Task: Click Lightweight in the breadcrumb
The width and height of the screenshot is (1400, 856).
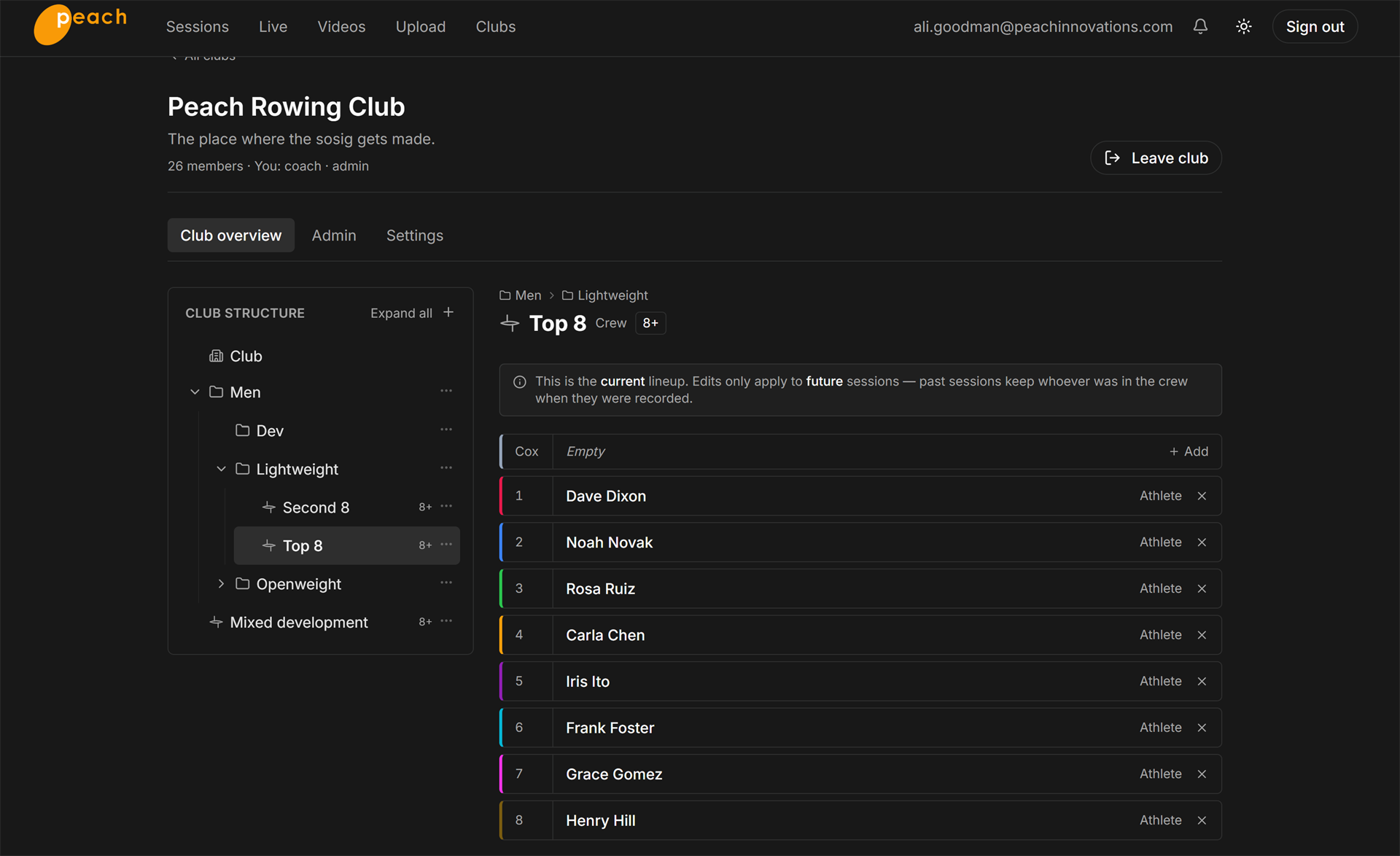Action: coord(604,295)
